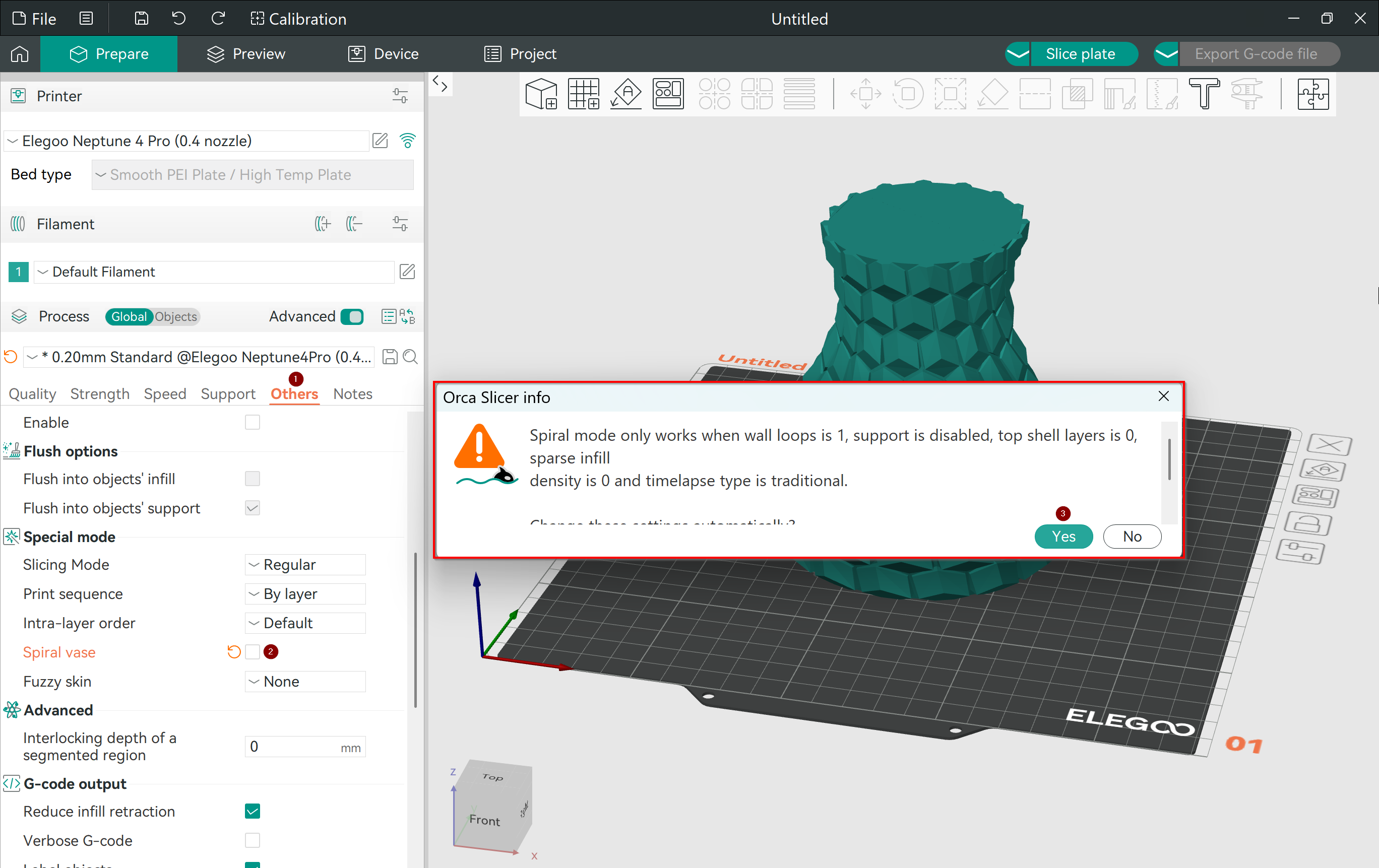The height and width of the screenshot is (868, 1379).
Task: Click the Text shape tool icon
Action: (x=1204, y=93)
